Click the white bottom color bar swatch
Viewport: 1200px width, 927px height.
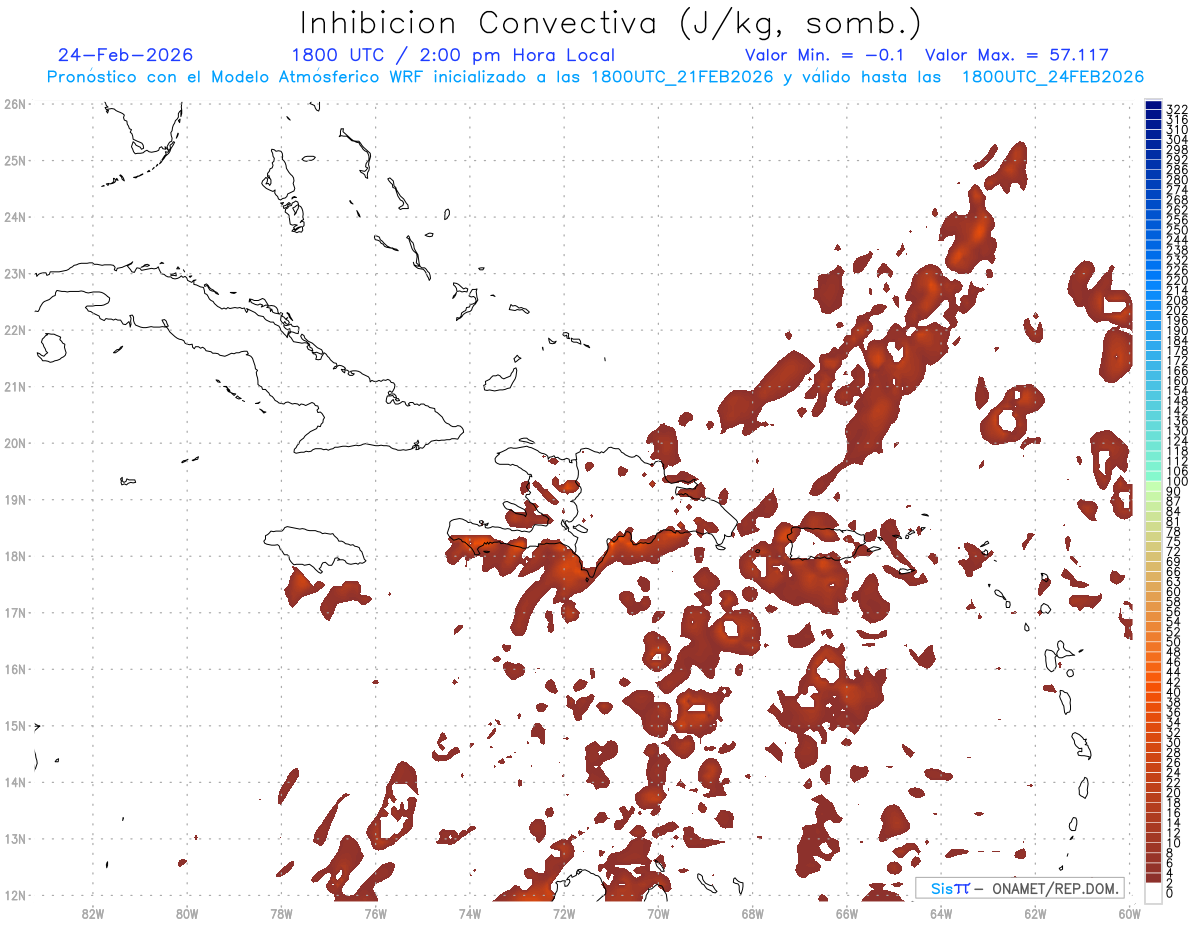[1153, 892]
